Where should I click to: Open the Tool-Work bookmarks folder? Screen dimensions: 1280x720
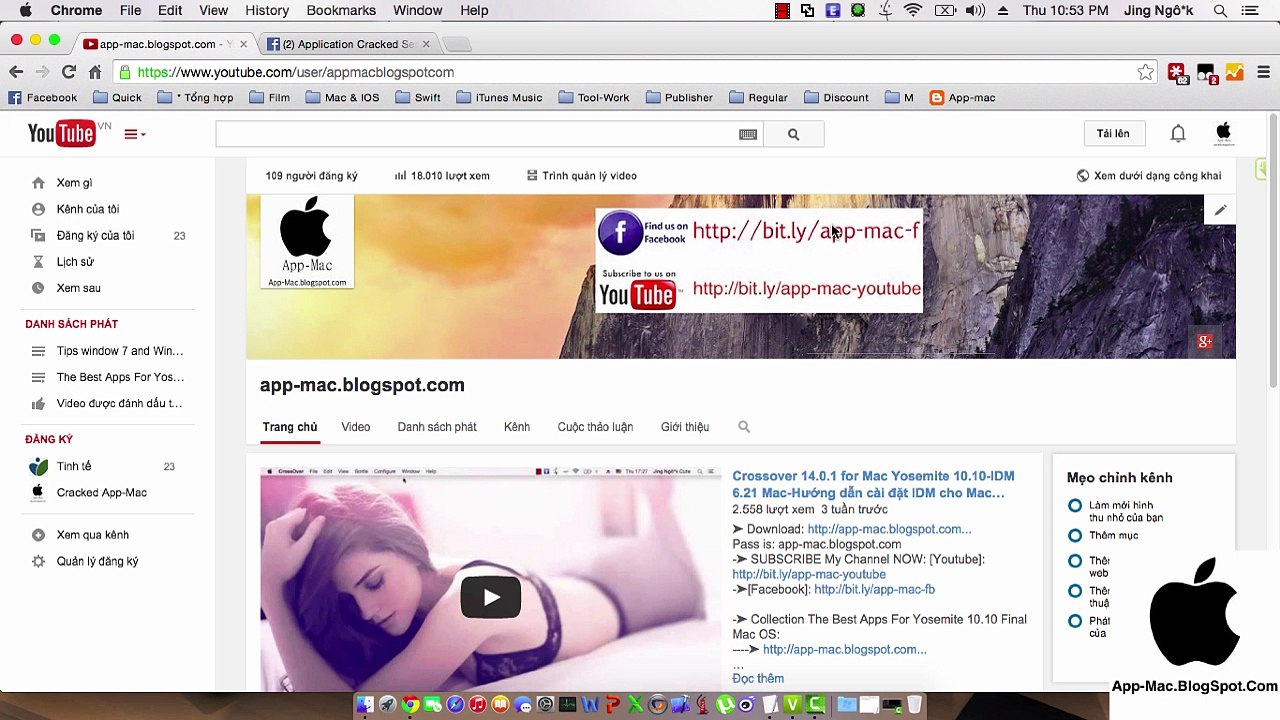594,97
